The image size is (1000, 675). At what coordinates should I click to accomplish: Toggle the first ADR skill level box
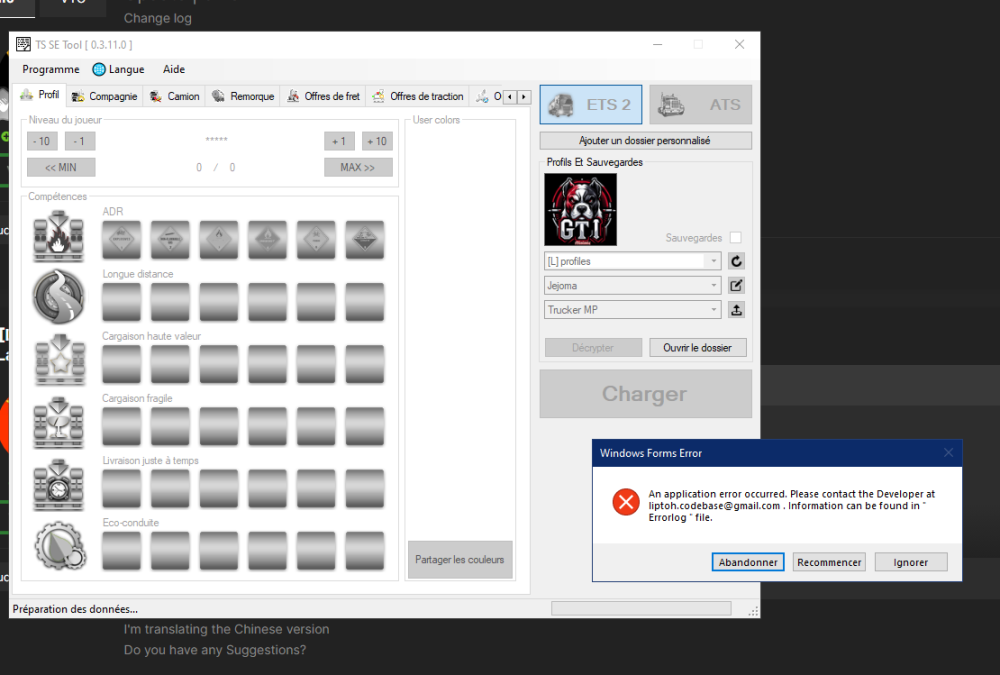121,238
